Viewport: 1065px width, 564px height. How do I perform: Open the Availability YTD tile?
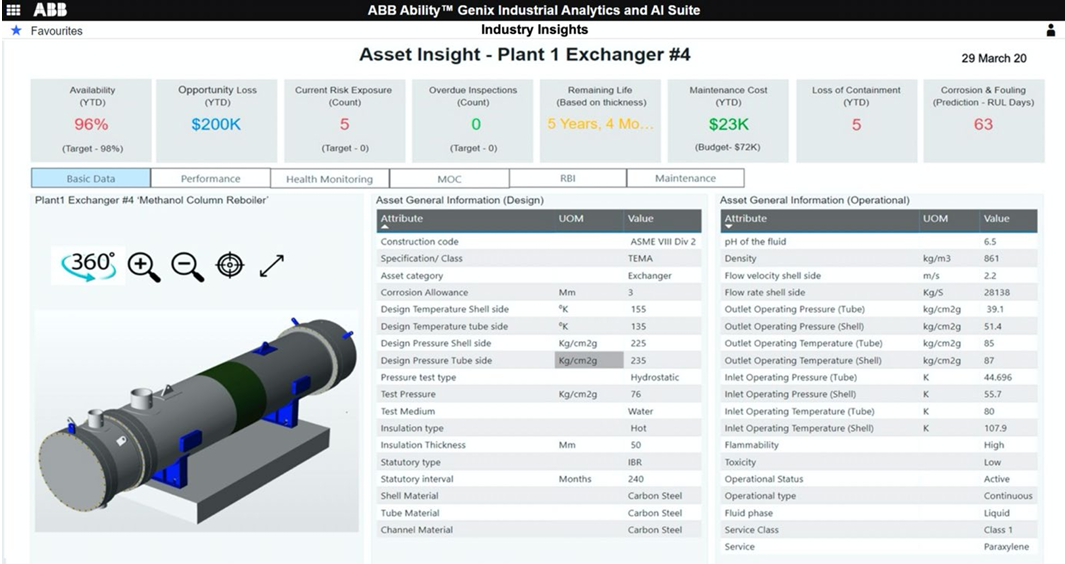(92, 120)
